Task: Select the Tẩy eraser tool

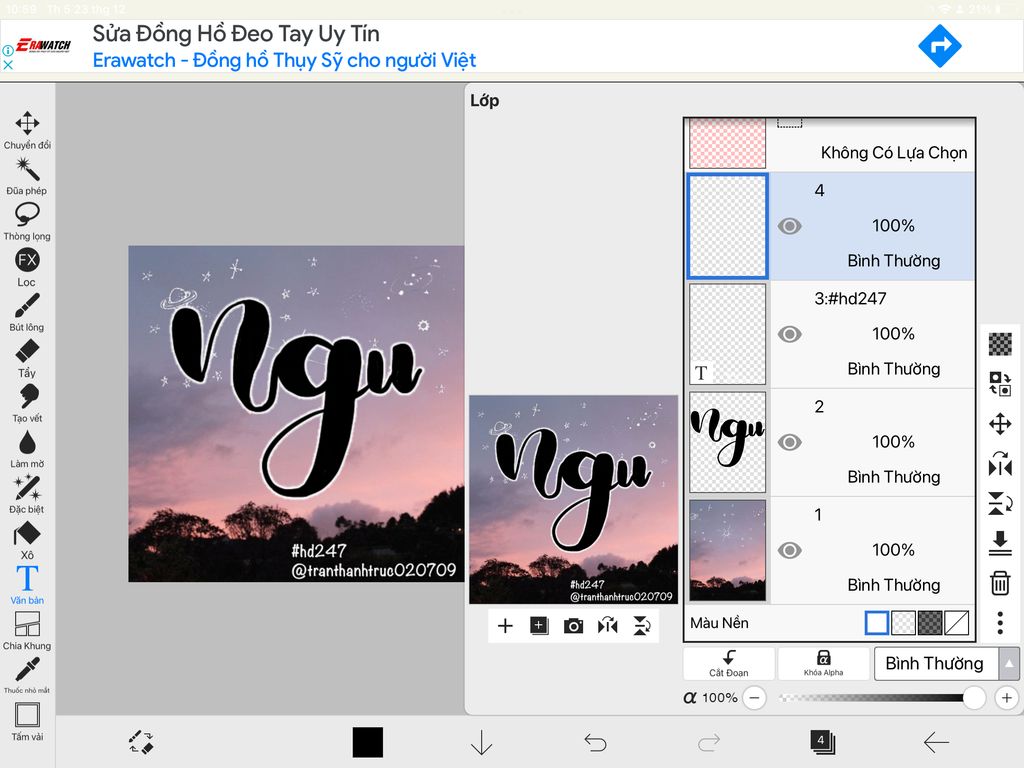Action: [27, 358]
